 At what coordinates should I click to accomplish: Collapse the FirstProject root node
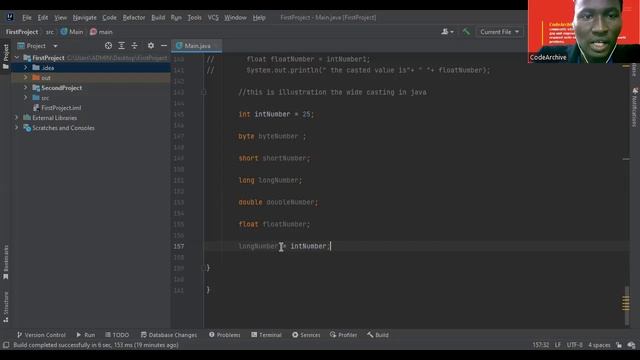(x=17, y=58)
